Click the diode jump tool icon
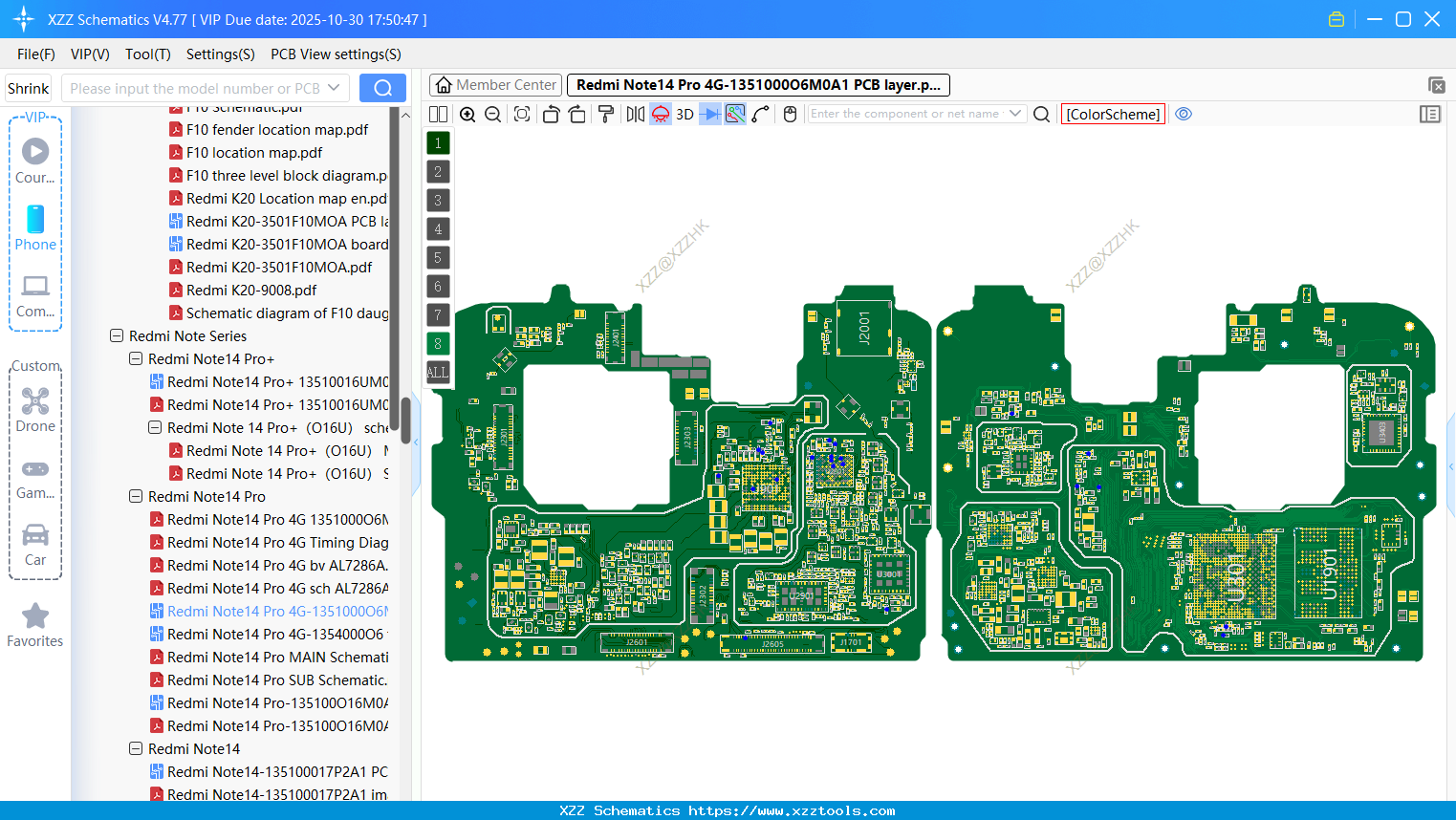Image resolution: width=1456 pixels, height=820 pixels. click(x=708, y=114)
